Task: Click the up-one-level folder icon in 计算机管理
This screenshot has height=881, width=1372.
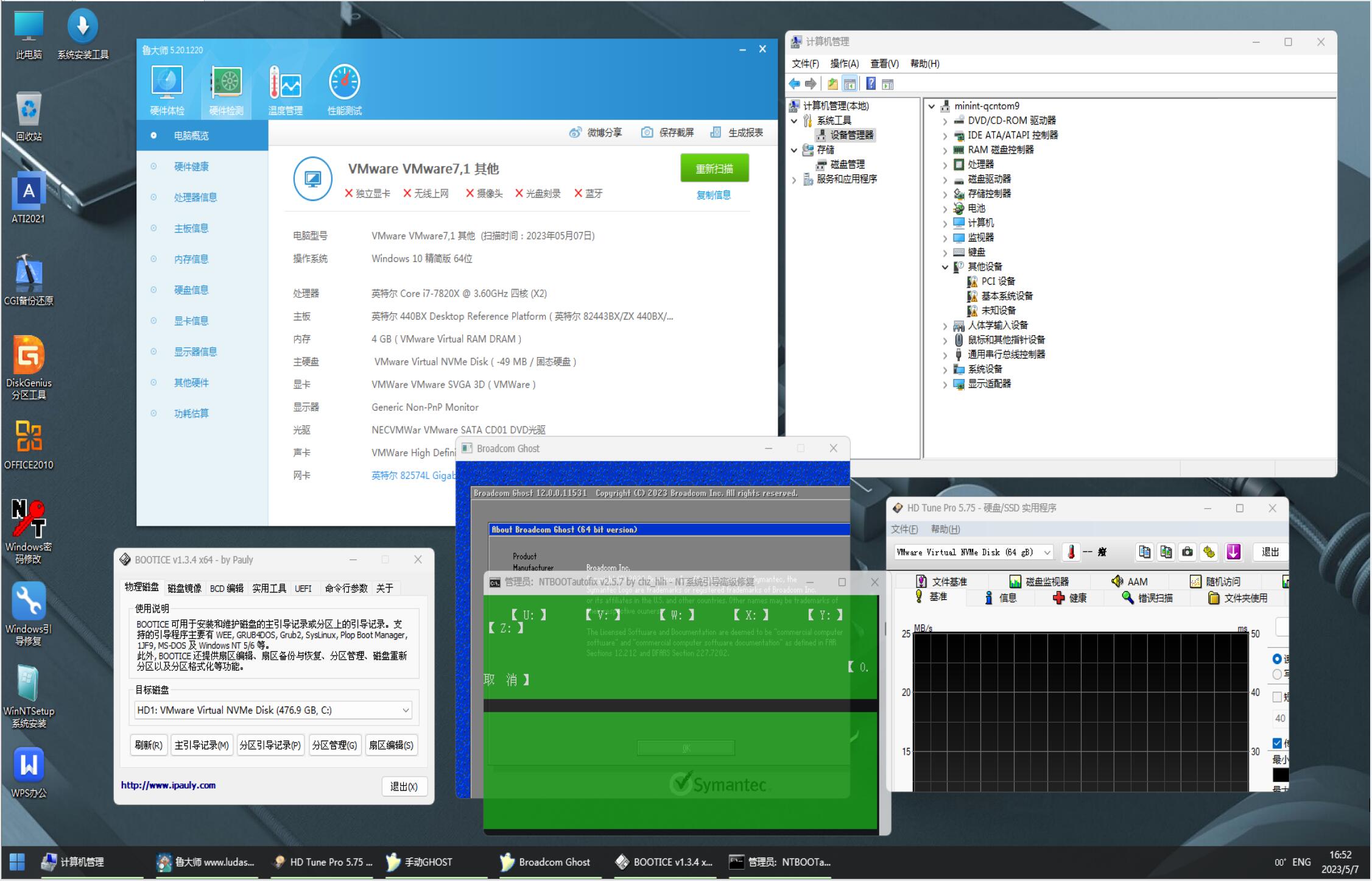Action: click(832, 84)
